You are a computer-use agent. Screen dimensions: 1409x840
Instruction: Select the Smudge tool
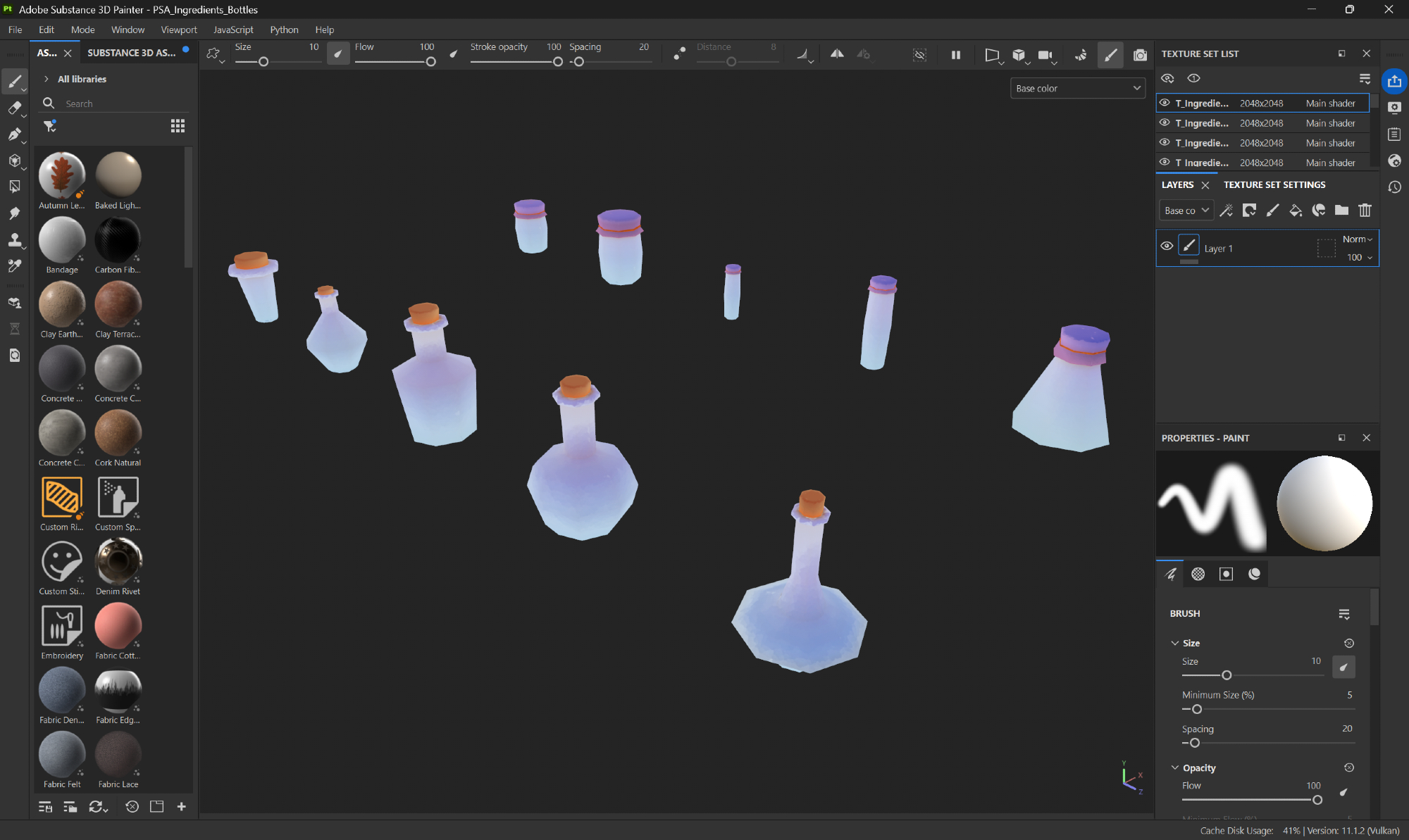click(x=14, y=213)
